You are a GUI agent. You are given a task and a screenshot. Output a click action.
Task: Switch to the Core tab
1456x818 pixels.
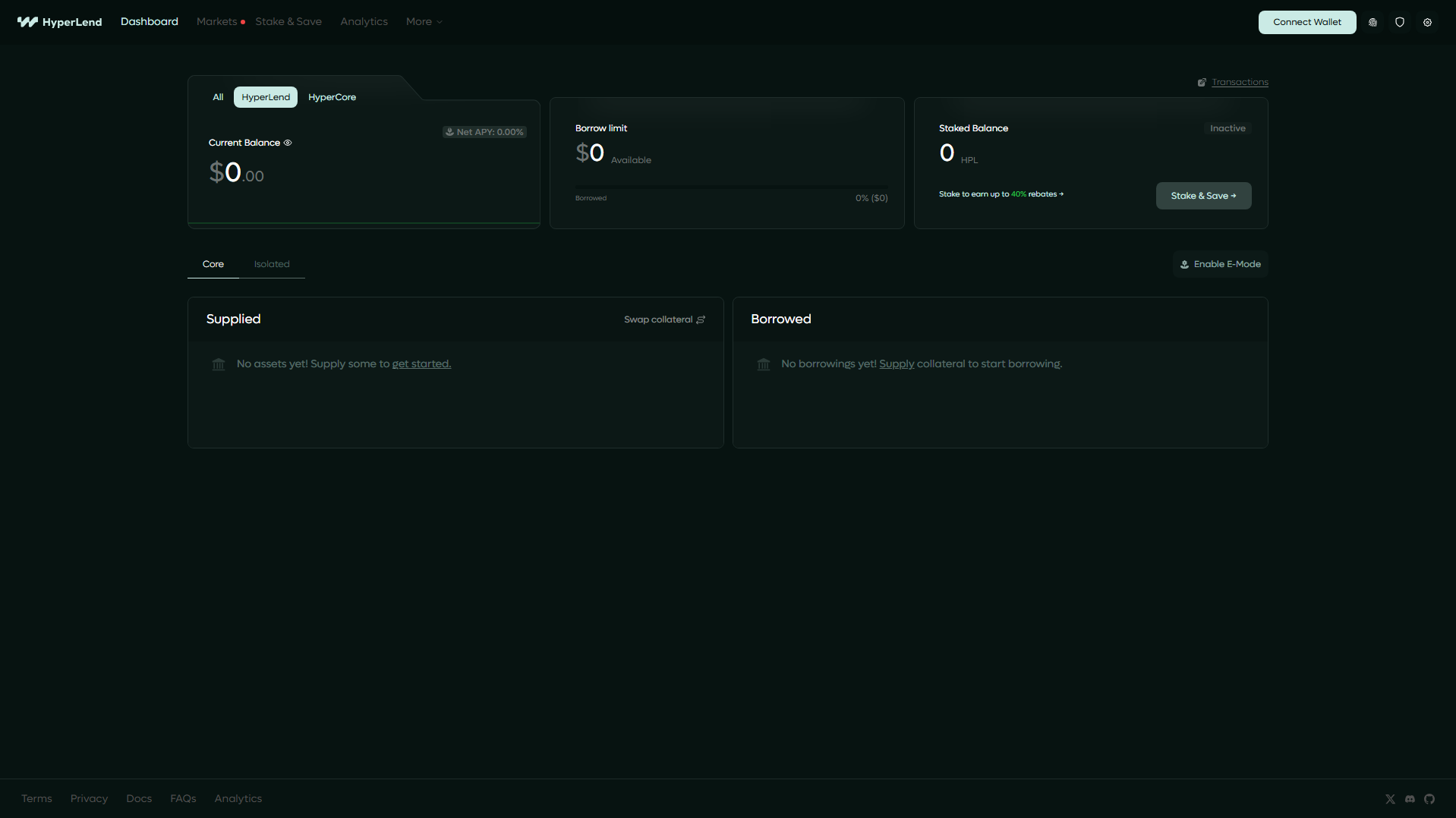[213, 264]
